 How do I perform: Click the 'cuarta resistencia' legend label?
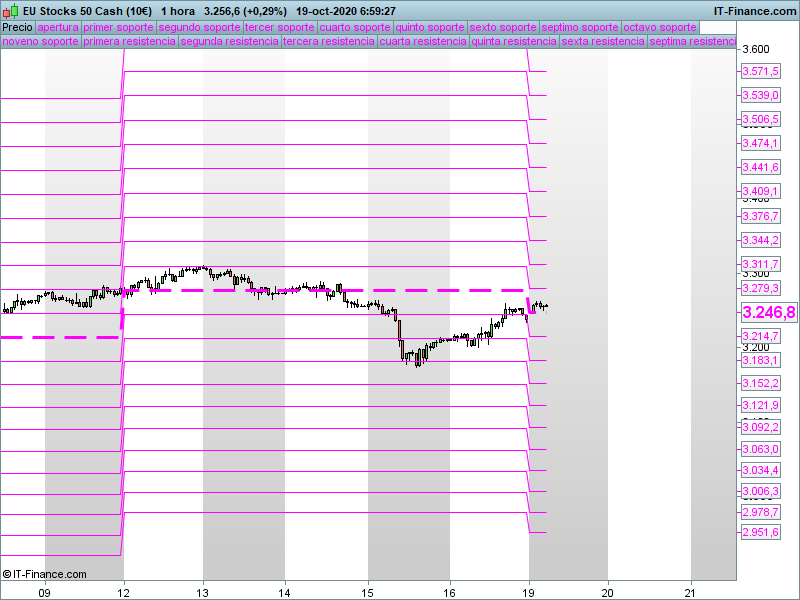[x=423, y=42]
